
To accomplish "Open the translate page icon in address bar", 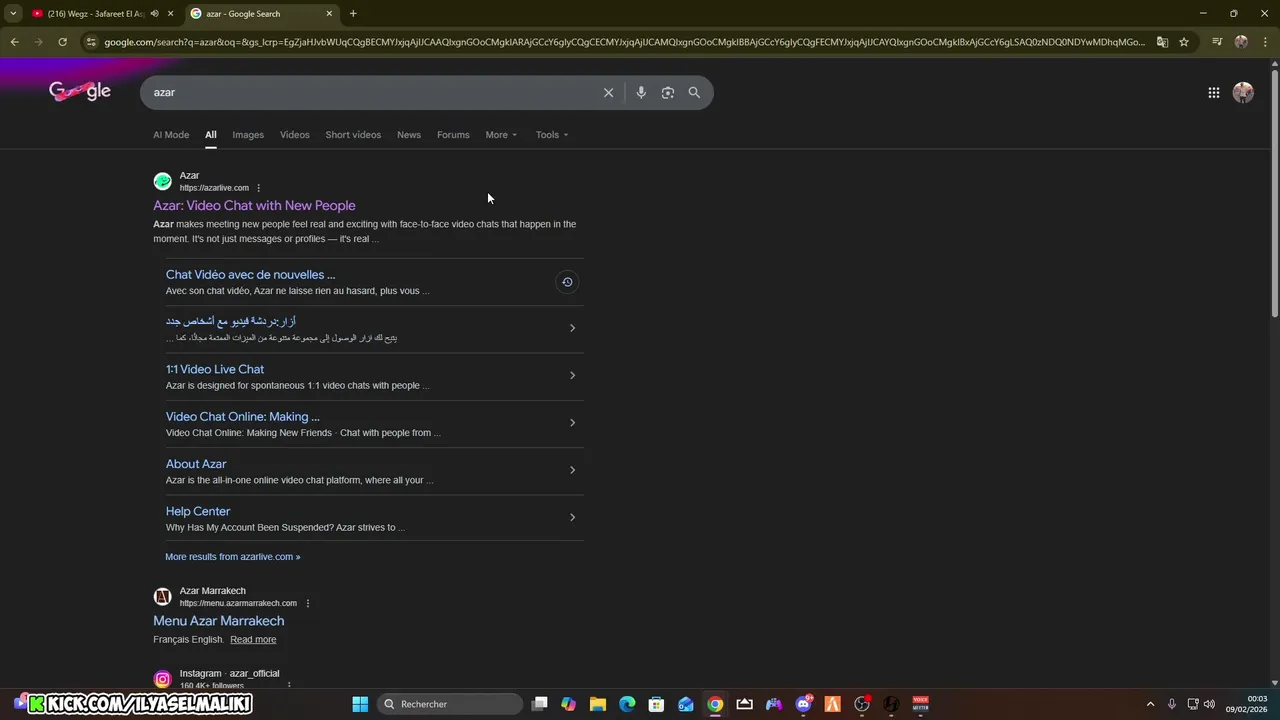I will coord(1162,42).
